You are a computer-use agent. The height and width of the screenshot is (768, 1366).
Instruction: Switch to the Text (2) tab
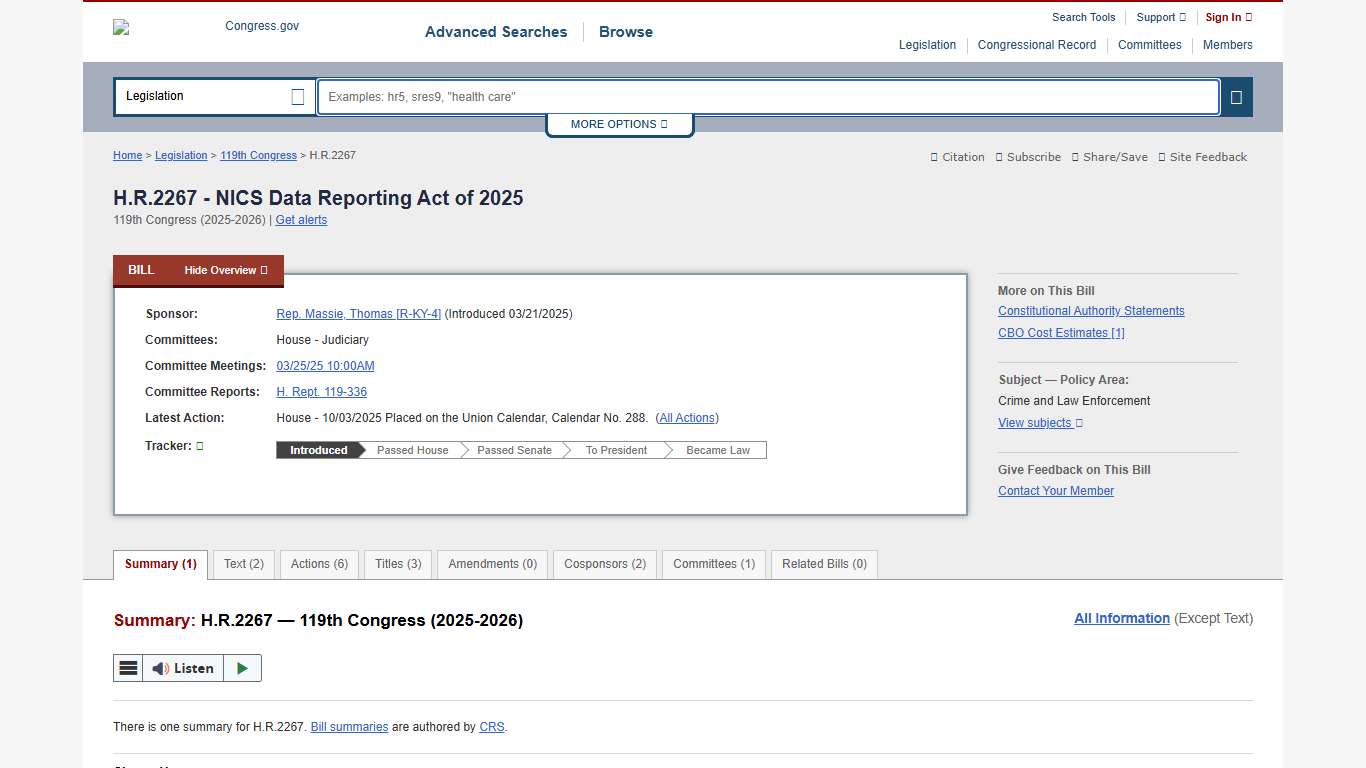[243, 564]
